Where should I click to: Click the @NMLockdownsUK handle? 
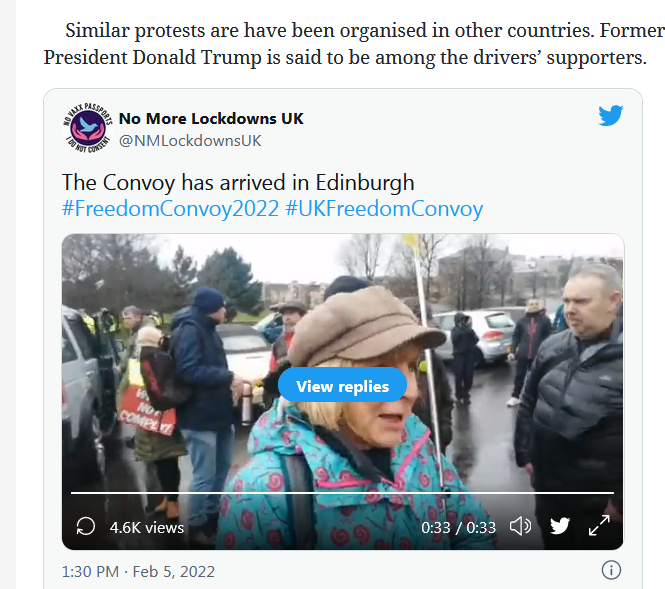tap(190, 141)
